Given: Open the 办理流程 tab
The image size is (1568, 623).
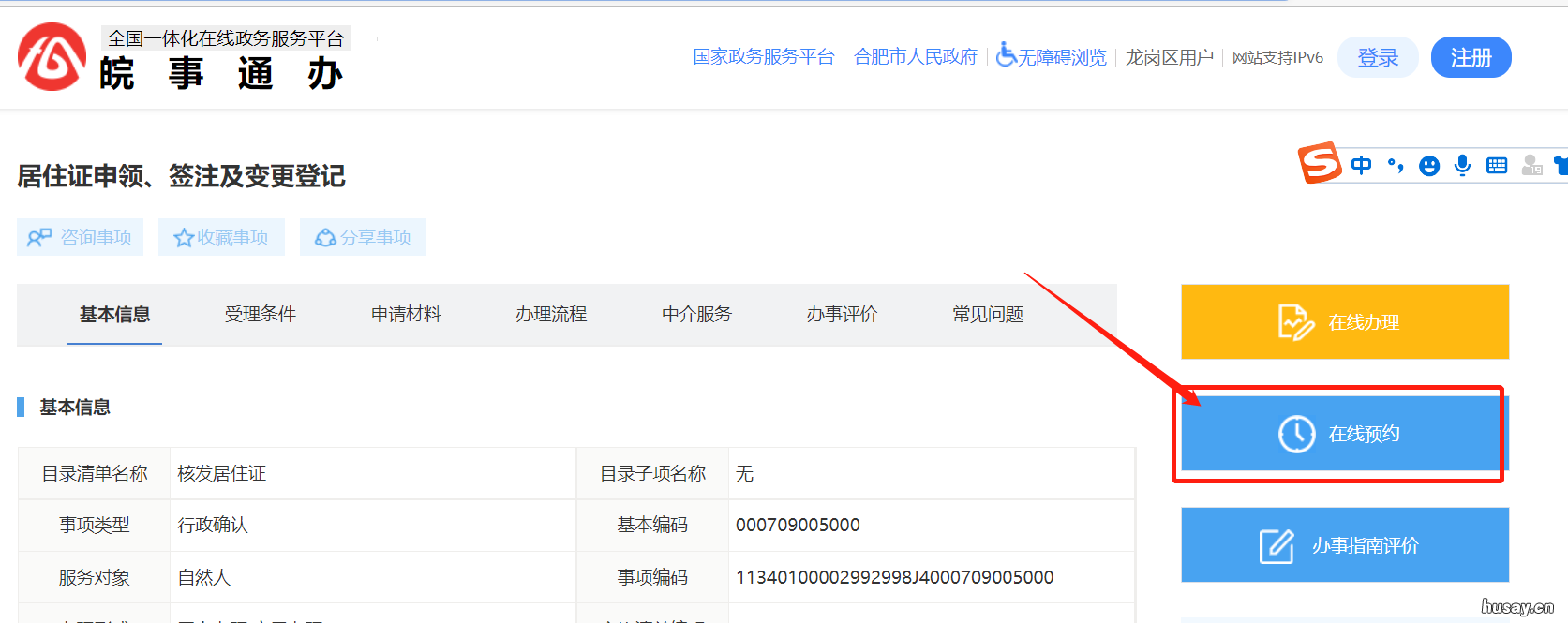Looking at the screenshot, I should click(x=551, y=315).
